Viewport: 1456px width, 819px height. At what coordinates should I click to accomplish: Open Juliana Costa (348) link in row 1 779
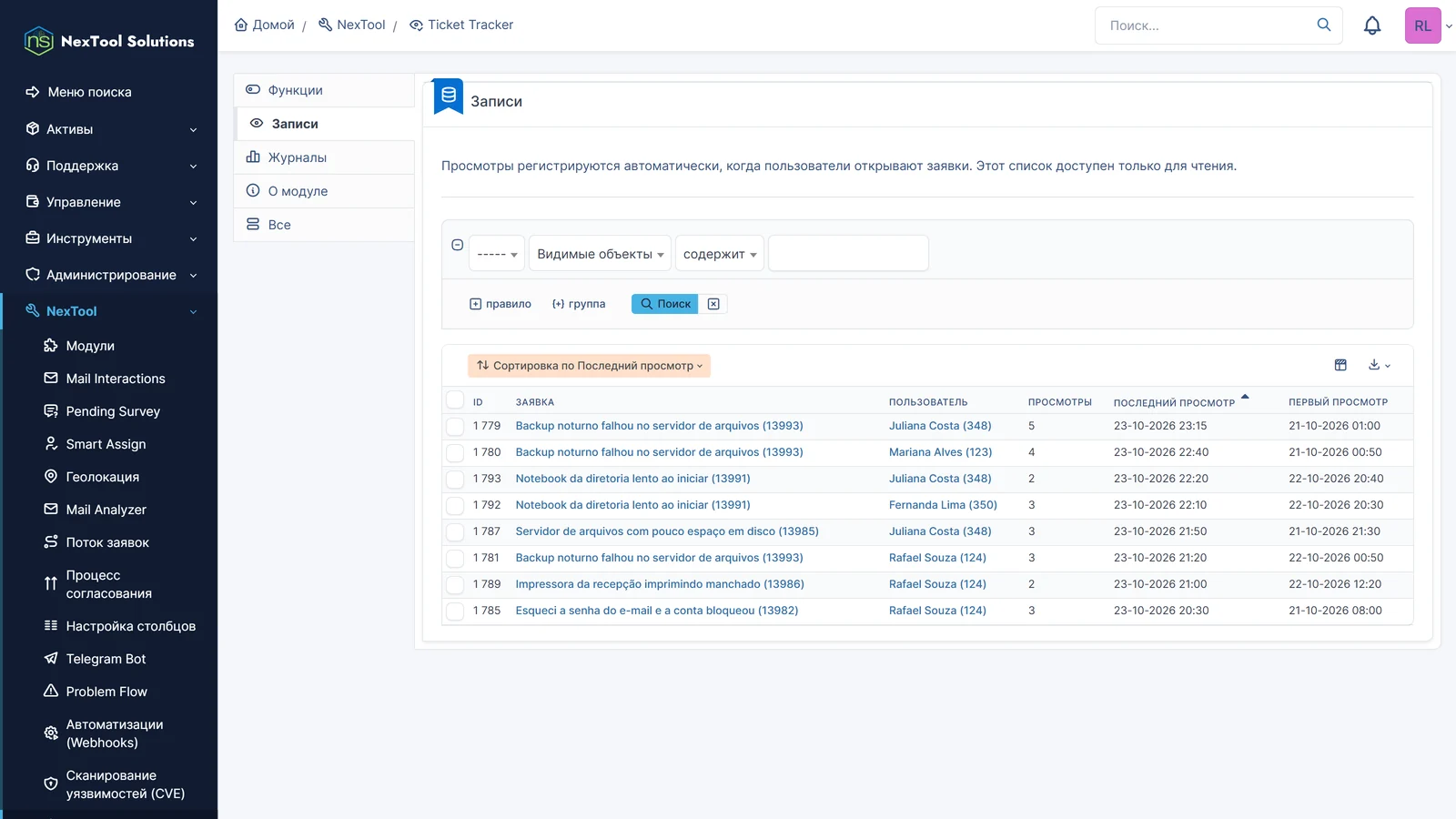pyautogui.click(x=940, y=426)
